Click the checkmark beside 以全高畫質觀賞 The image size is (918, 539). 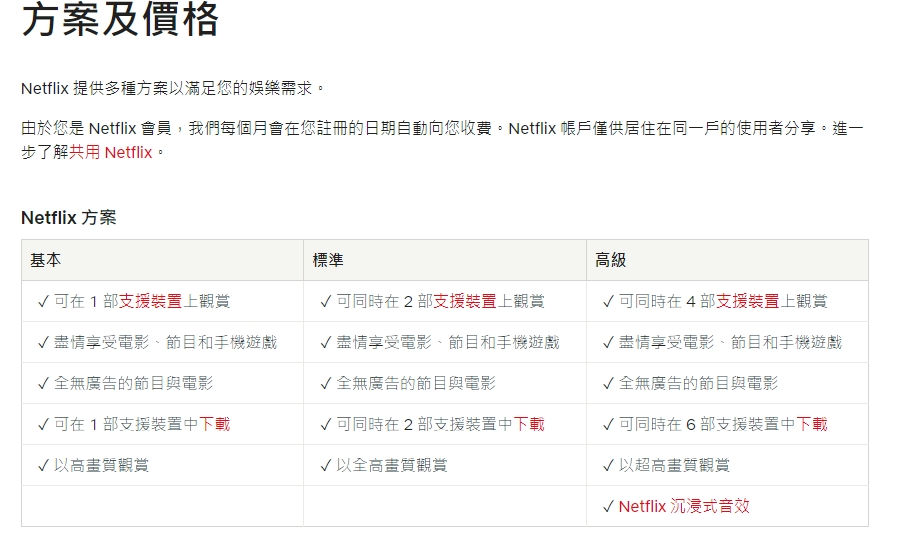click(x=326, y=466)
